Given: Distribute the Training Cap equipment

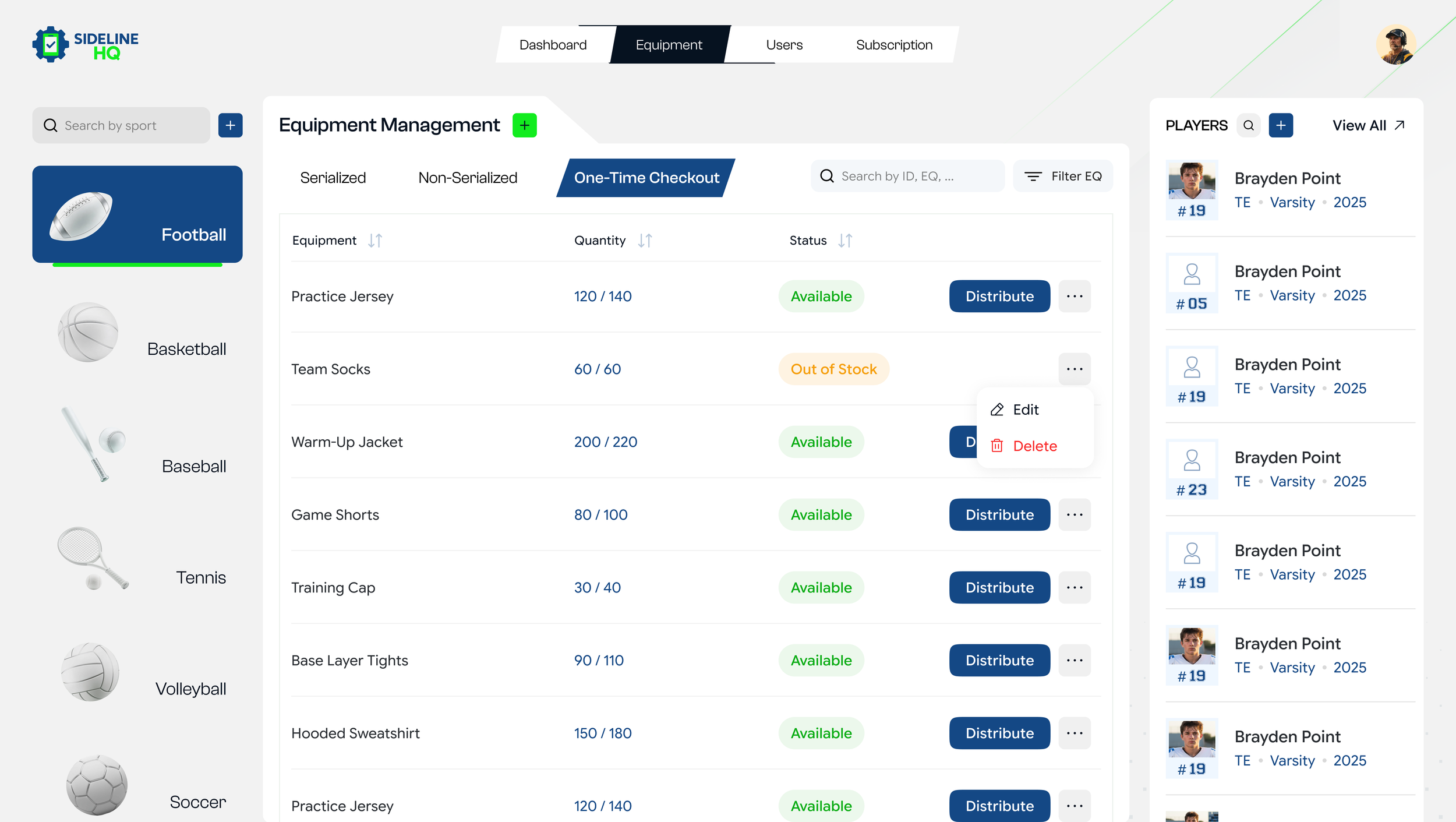Looking at the screenshot, I should (x=999, y=588).
